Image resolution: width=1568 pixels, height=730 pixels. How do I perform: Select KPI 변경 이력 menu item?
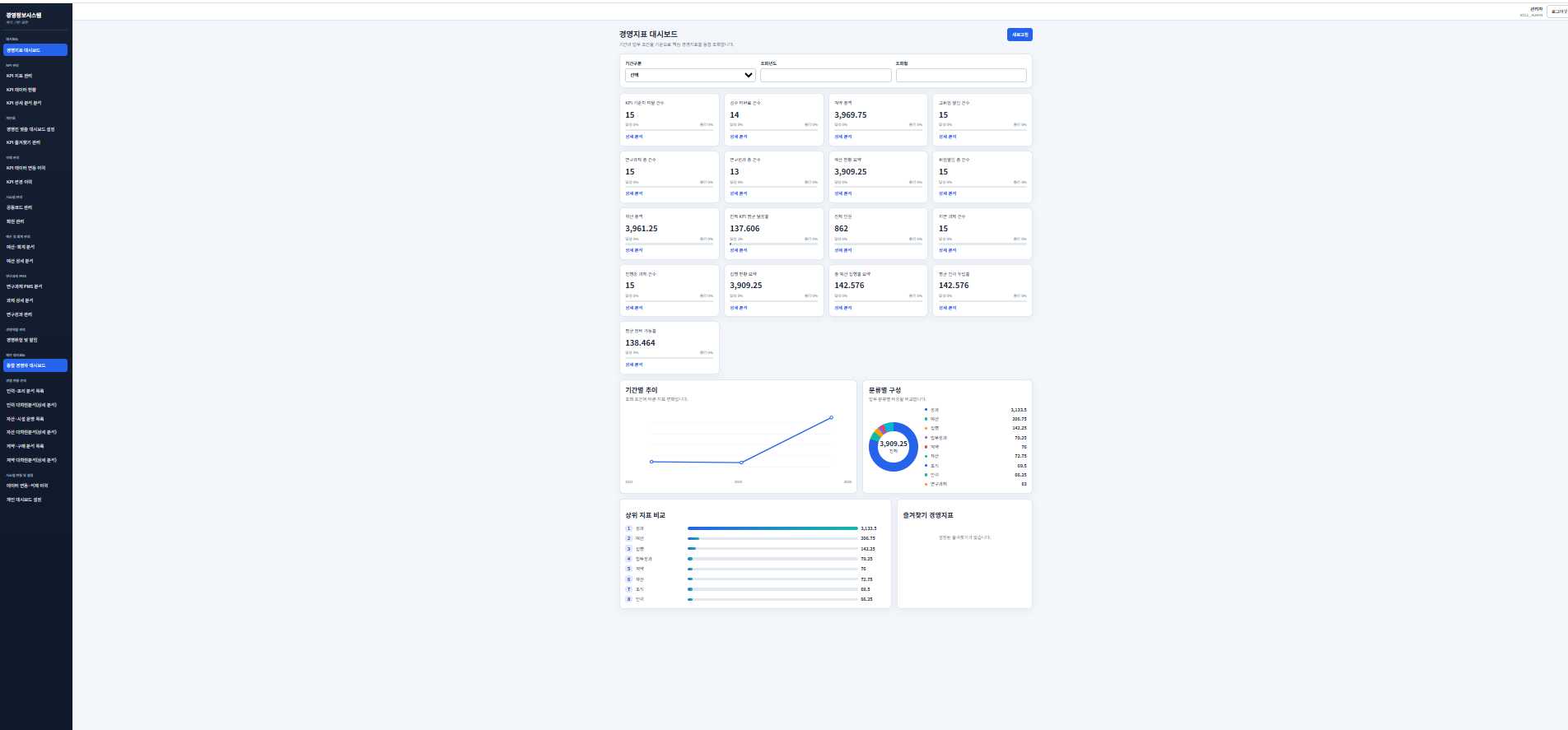click(35, 182)
